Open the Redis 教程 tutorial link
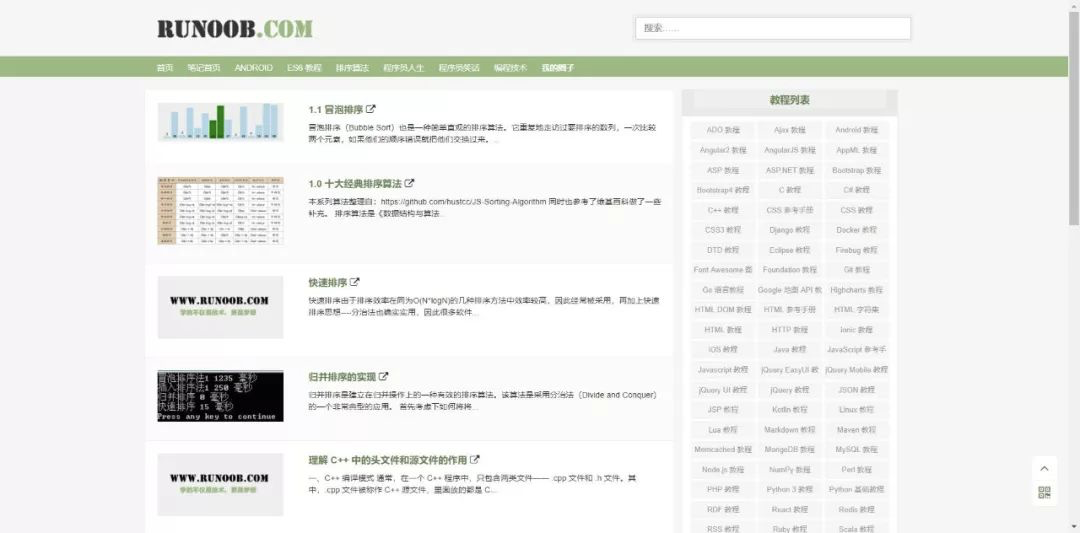This screenshot has height=533, width=1080. point(856,509)
